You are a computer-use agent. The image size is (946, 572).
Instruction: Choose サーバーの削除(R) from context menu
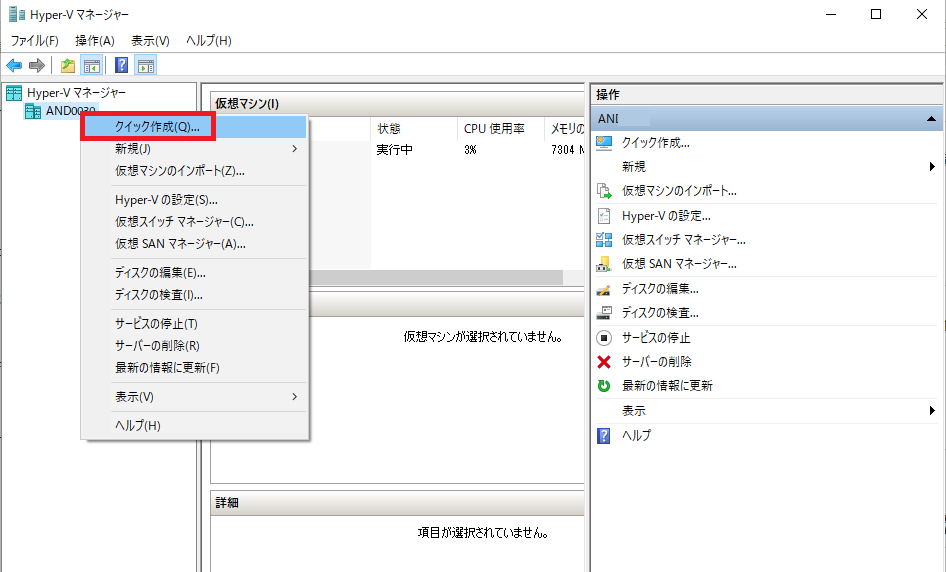coord(195,346)
